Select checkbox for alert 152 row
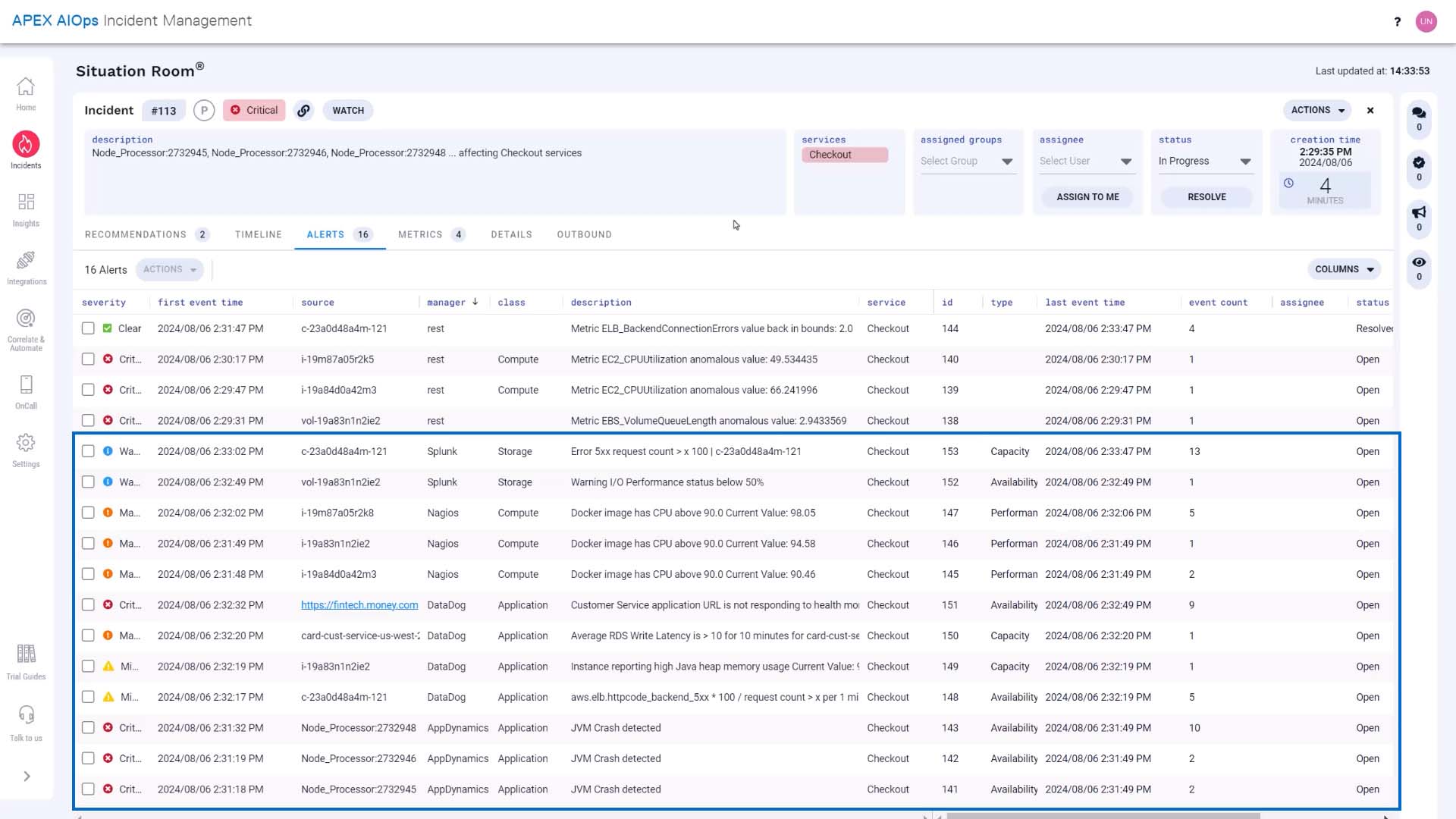 coord(88,482)
